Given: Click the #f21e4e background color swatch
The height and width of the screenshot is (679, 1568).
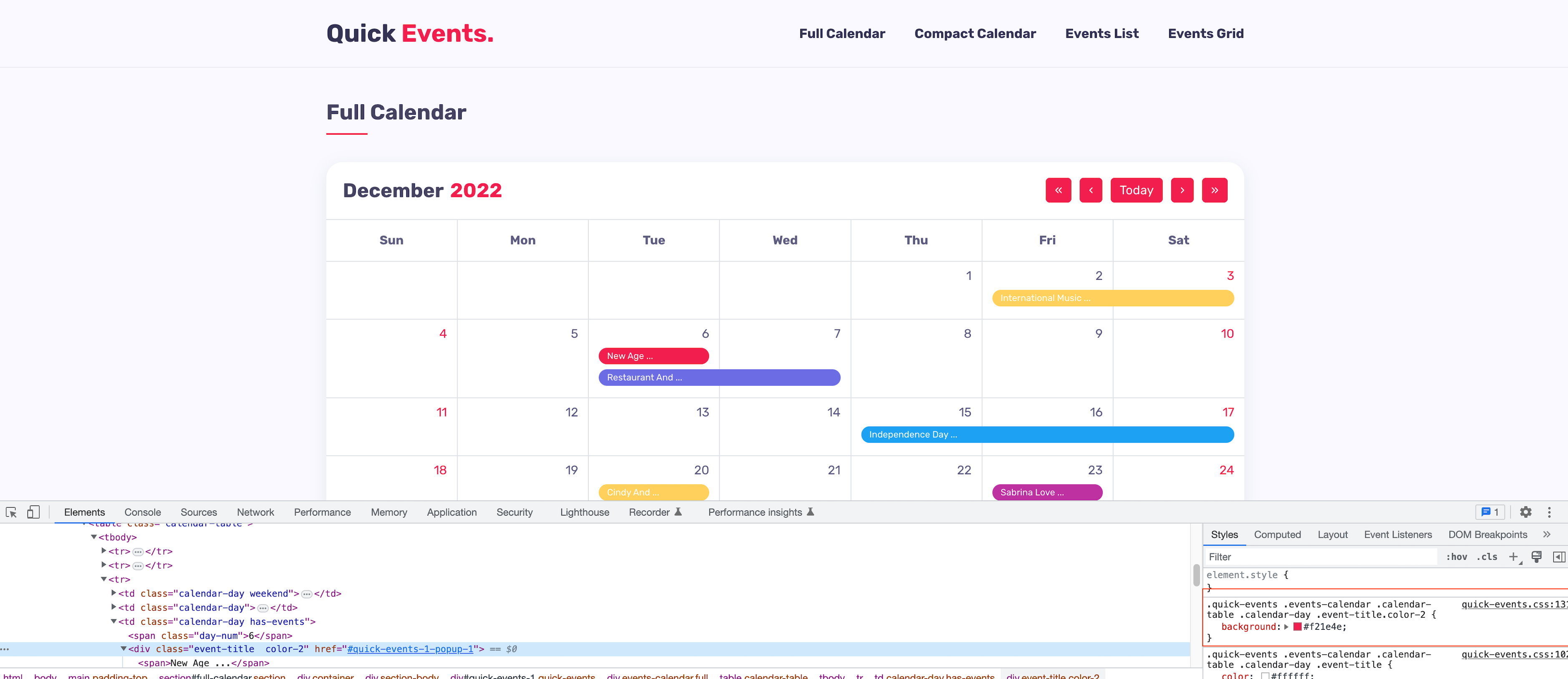Looking at the screenshot, I should tap(1297, 626).
